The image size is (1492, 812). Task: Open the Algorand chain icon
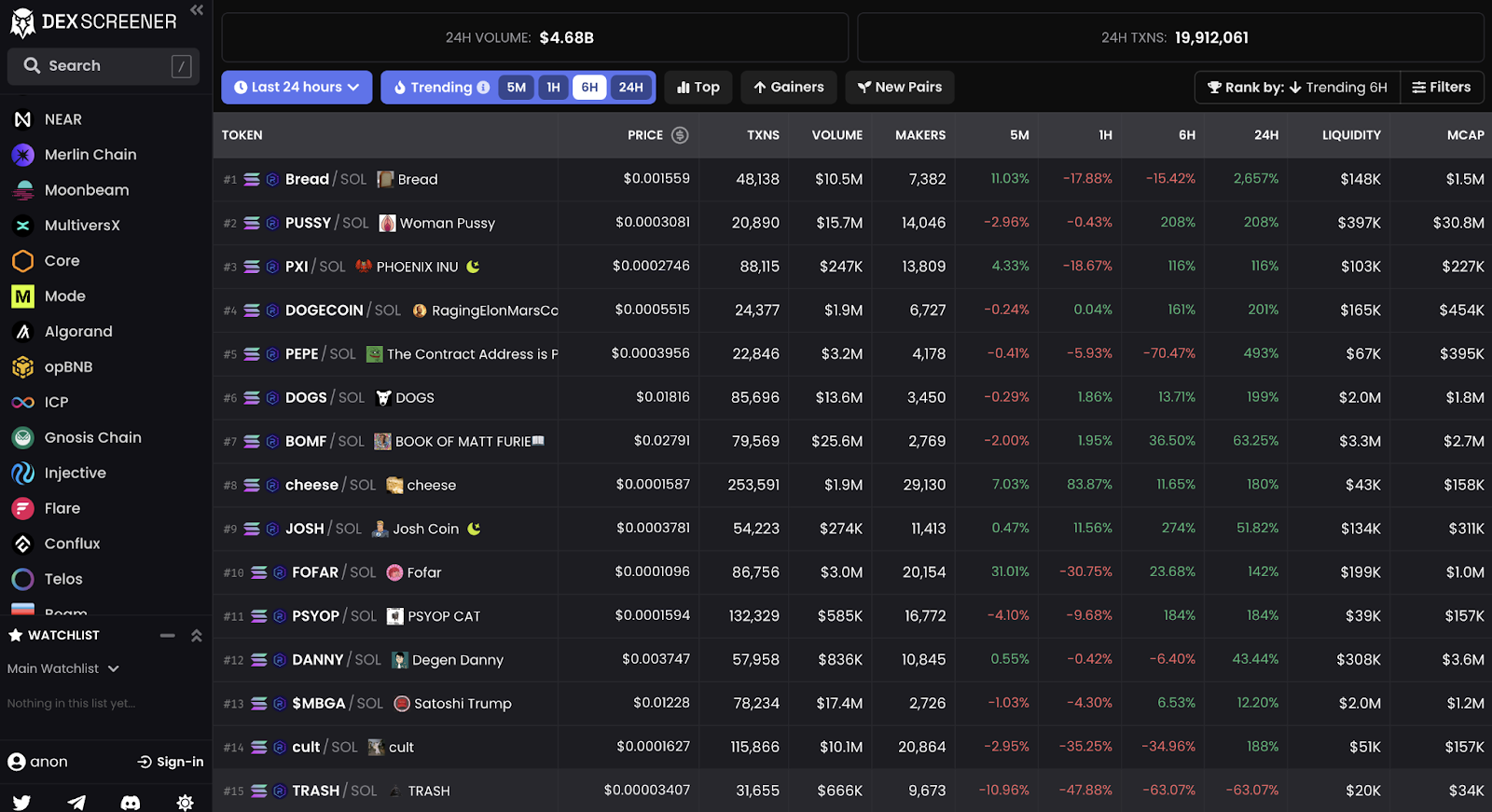pos(23,332)
